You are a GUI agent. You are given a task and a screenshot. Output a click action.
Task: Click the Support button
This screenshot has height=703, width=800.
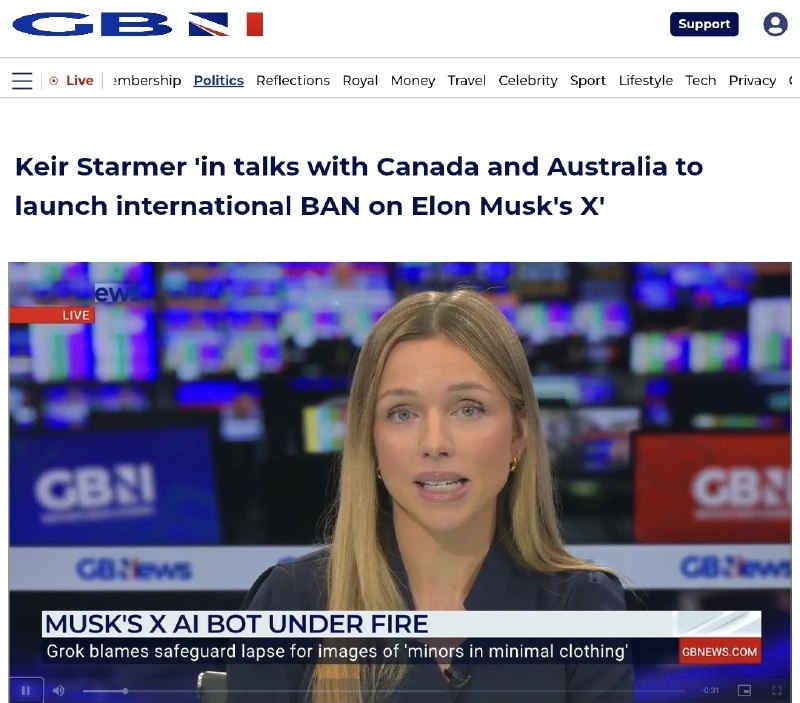[x=704, y=24]
